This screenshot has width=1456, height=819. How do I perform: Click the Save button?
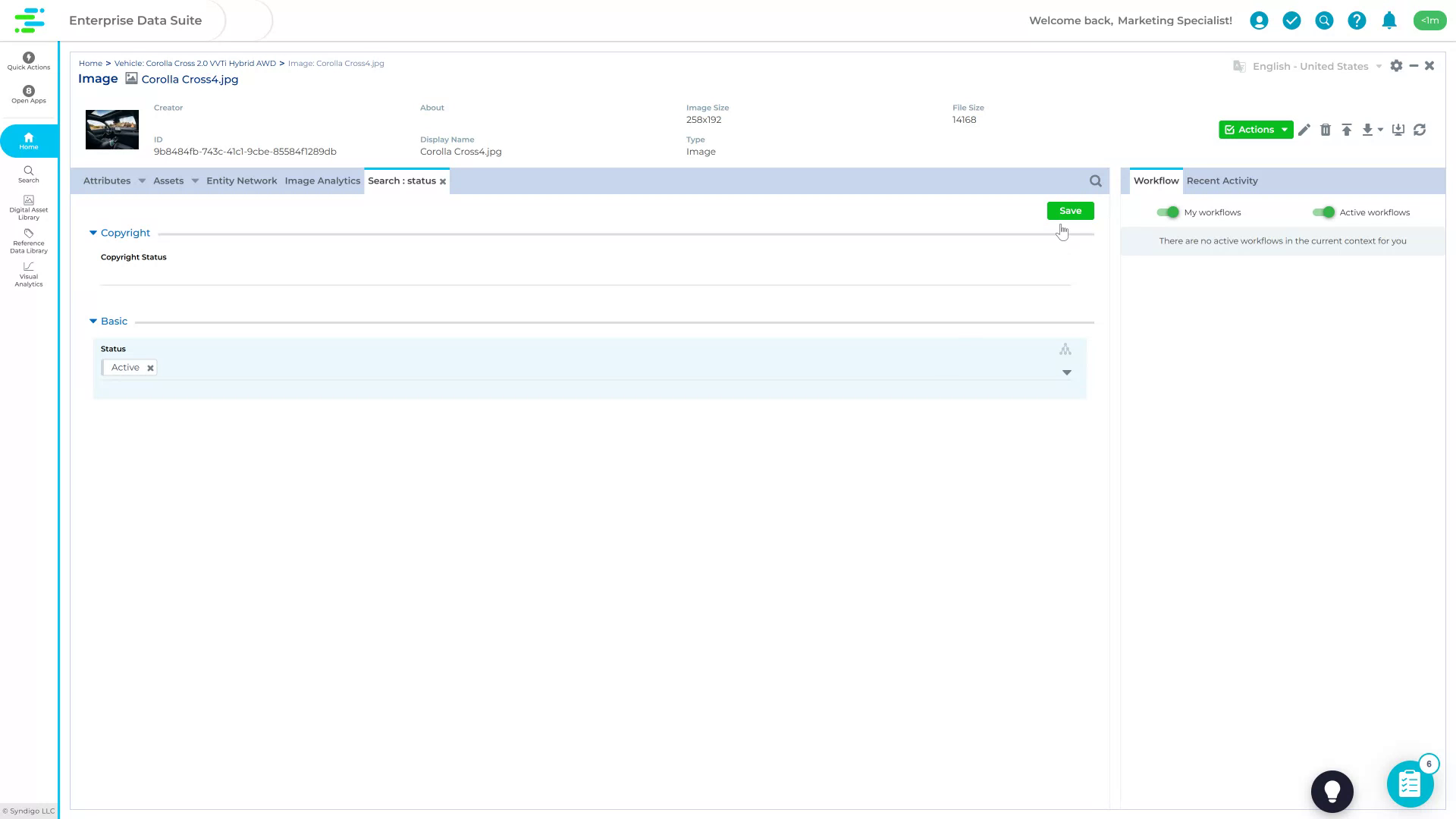(x=1069, y=211)
